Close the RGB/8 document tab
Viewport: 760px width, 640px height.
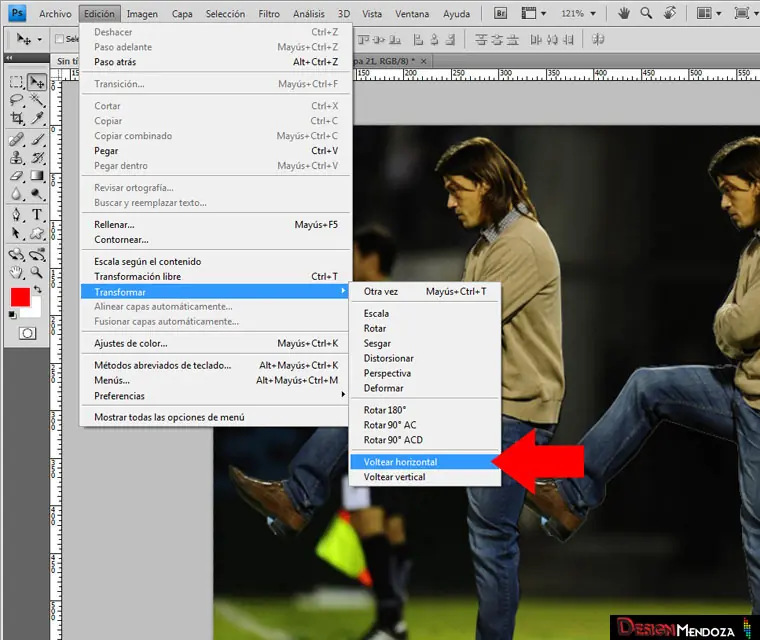tap(424, 61)
